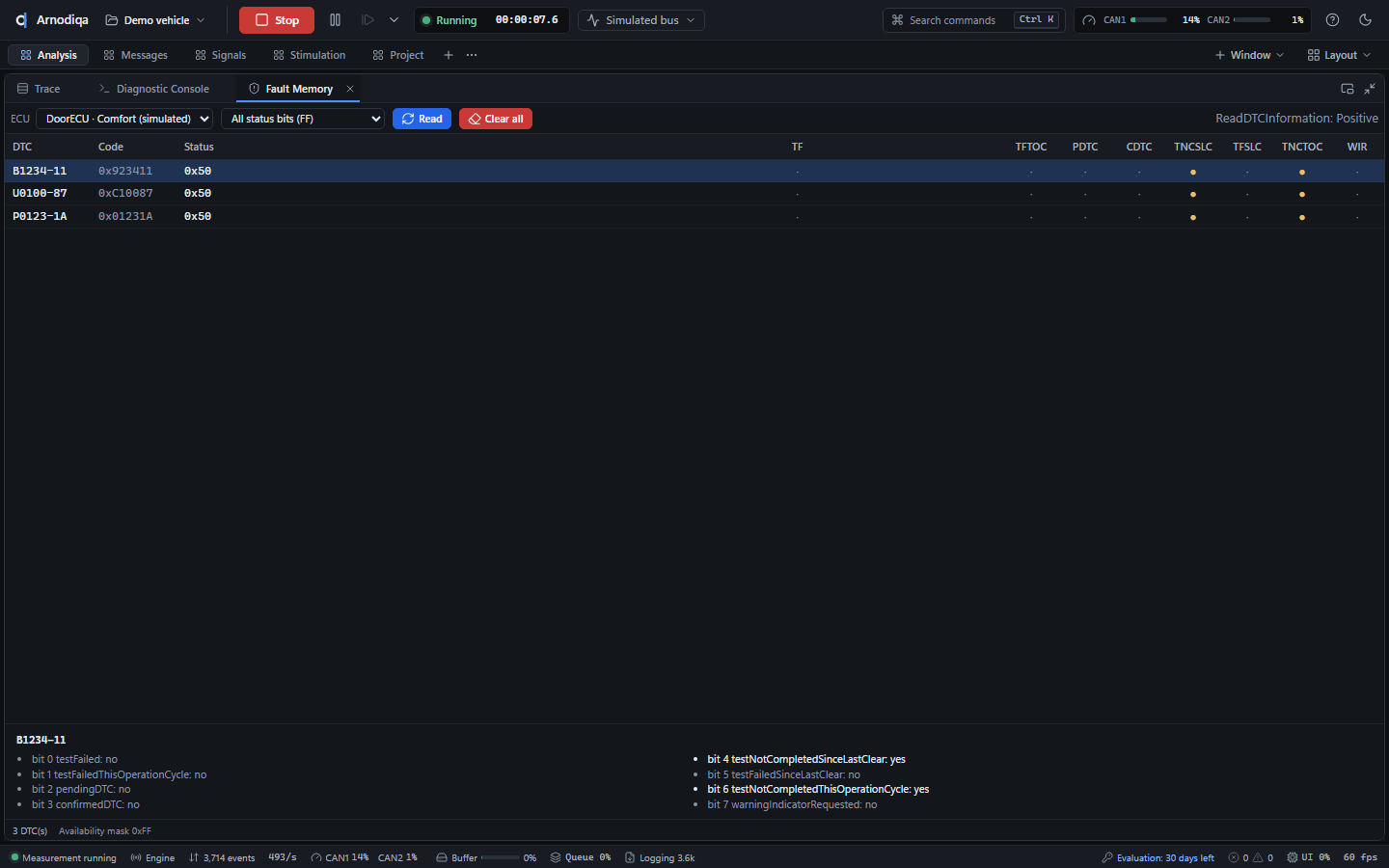Screen dimensions: 1389x868
Task: Click the Buffer status indicator
Action: point(486,857)
